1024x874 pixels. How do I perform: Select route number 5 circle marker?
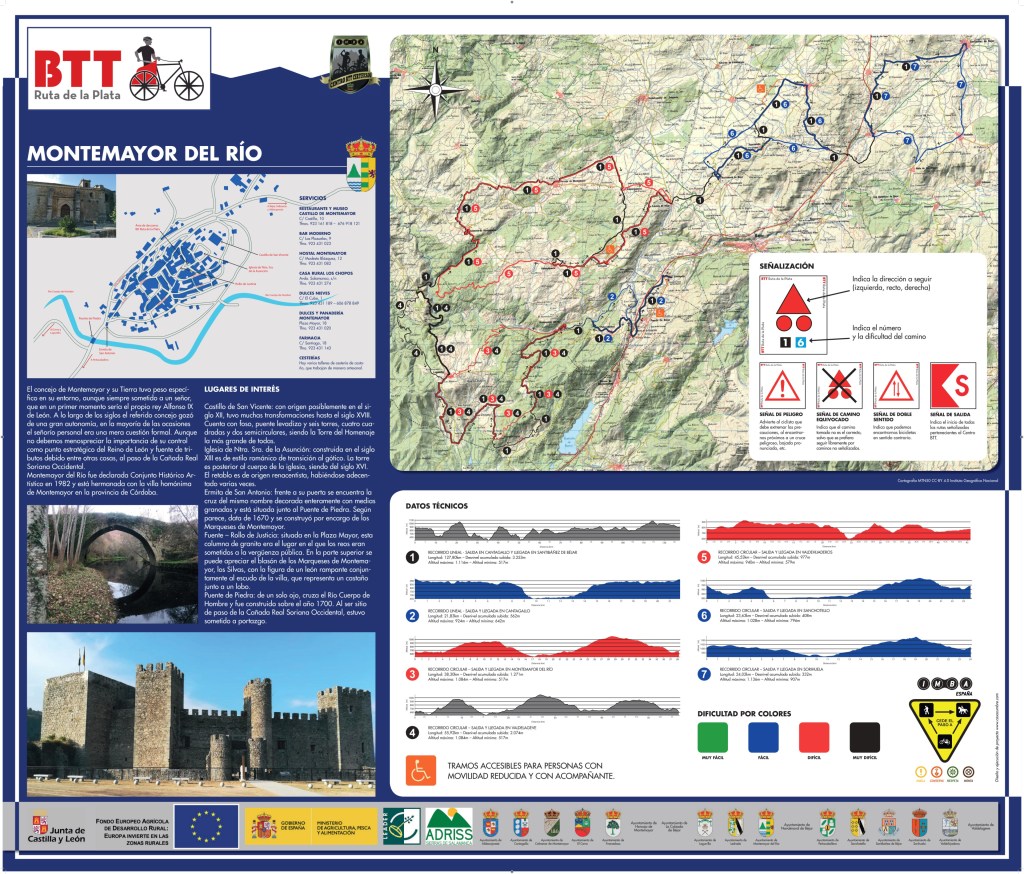point(704,557)
